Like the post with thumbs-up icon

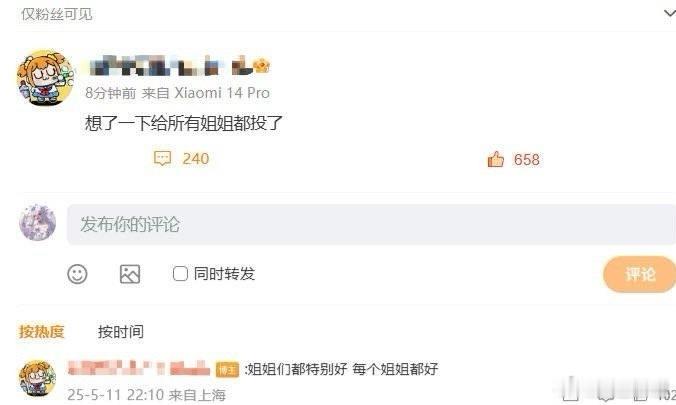pyautogui.click(x=496, y=159)
